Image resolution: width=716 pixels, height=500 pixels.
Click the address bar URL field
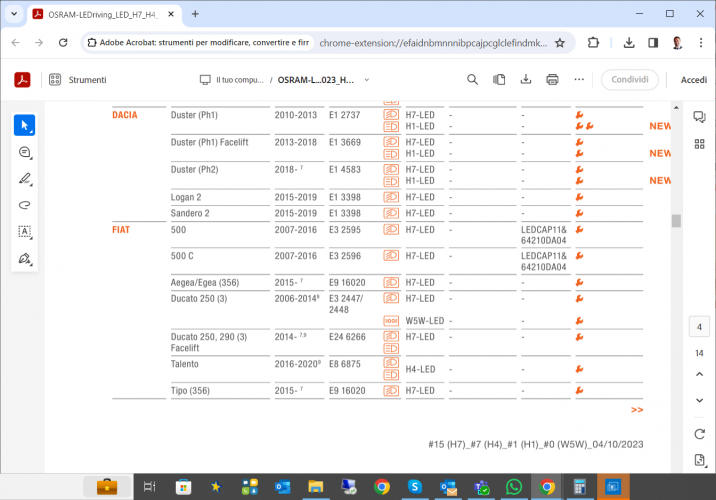(x=432, y=43)
